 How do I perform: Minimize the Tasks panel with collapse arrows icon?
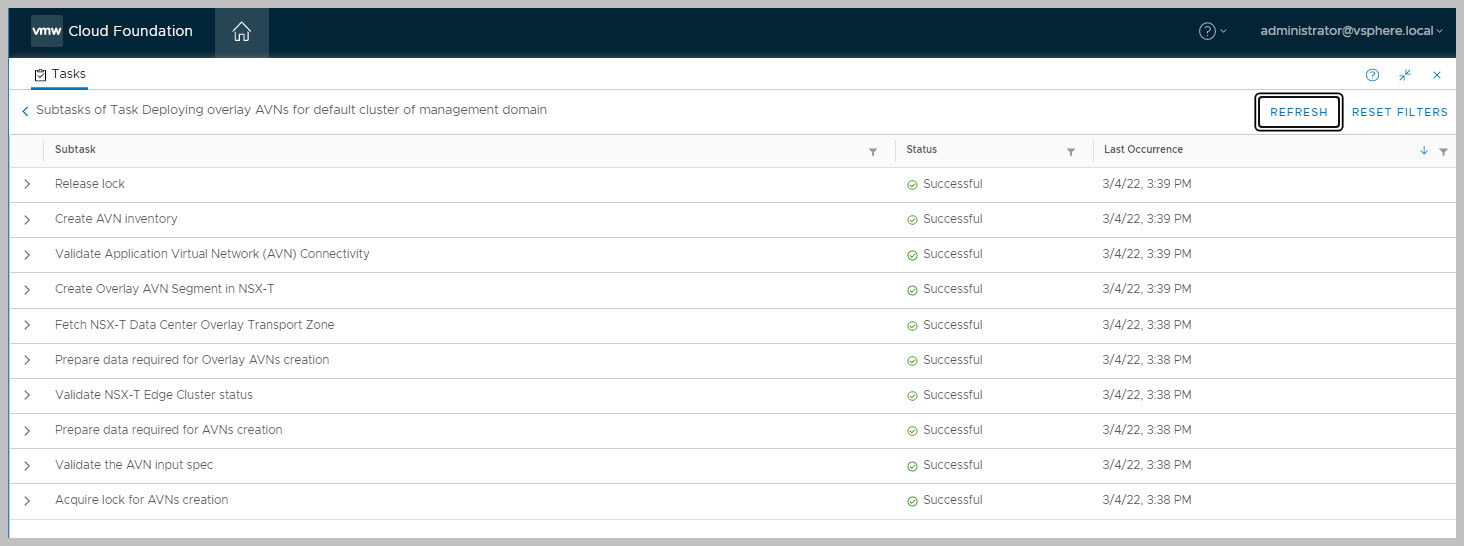[x=1405, y=75]
